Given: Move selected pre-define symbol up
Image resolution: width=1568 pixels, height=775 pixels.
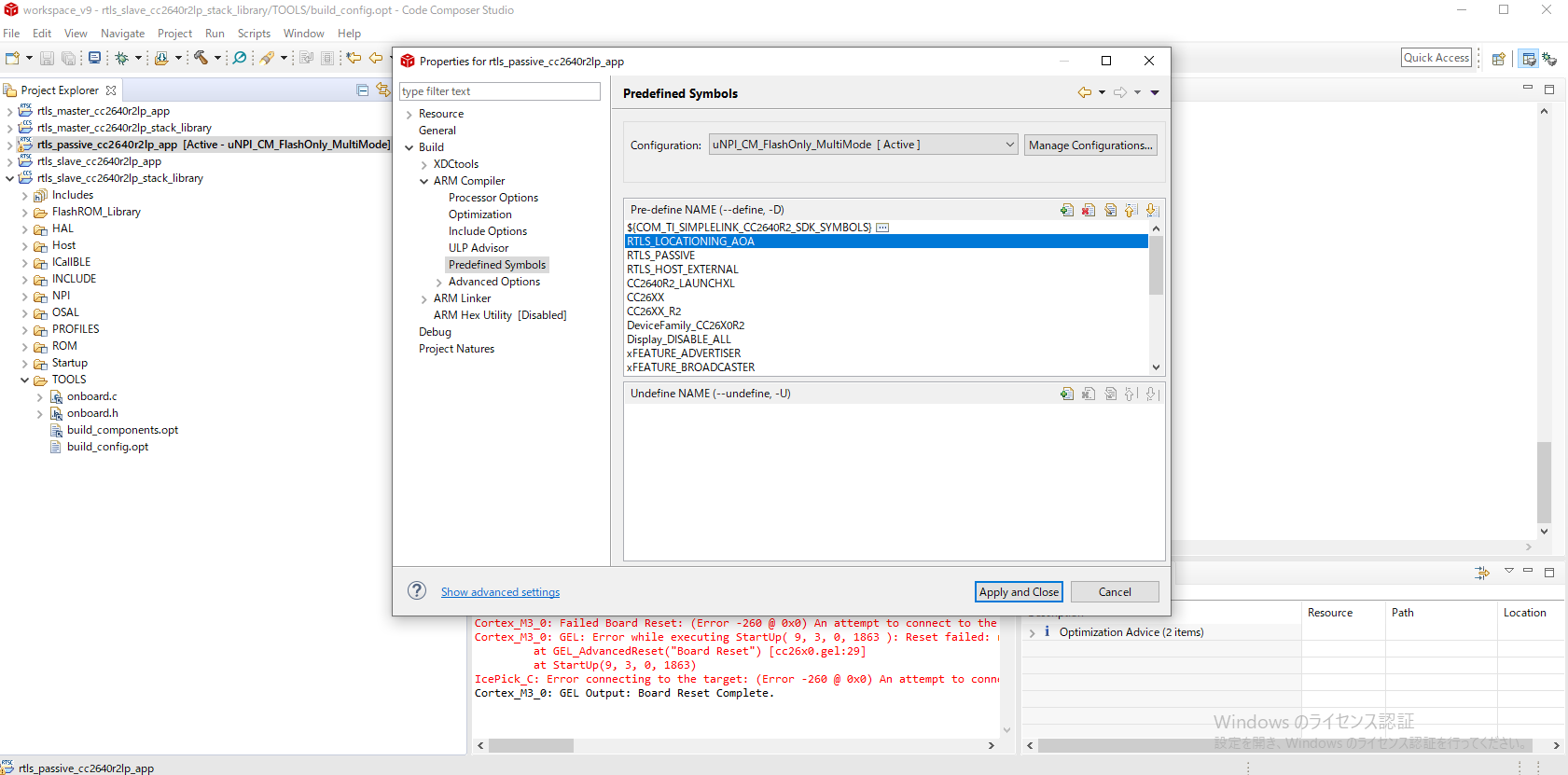Looking at the screenshot, I should pos(1131,210).
